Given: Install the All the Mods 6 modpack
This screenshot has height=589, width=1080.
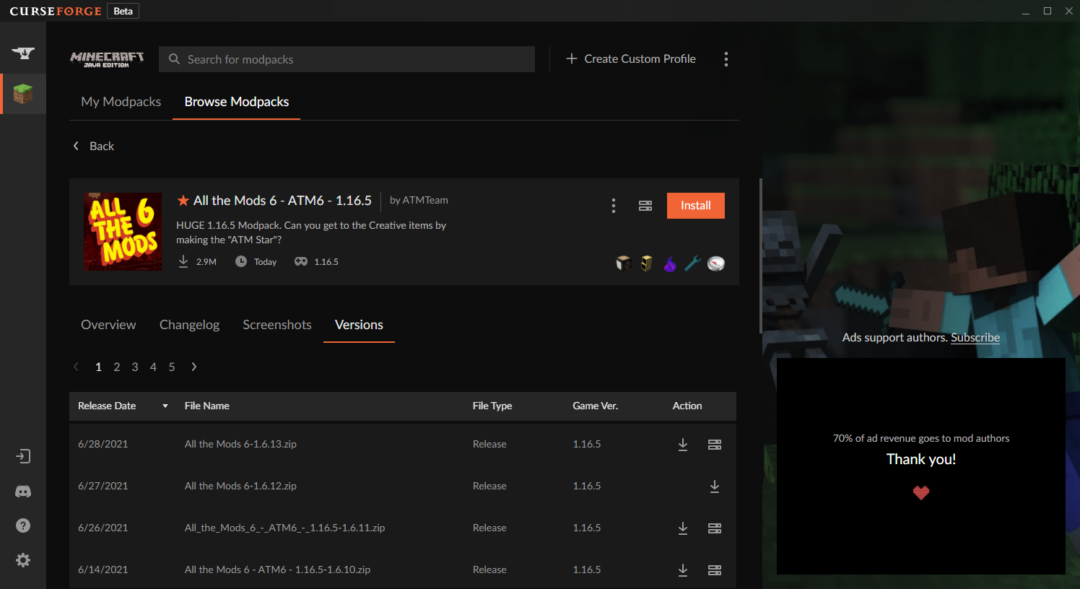Looking at the screenshot, I should click(696, 205).
